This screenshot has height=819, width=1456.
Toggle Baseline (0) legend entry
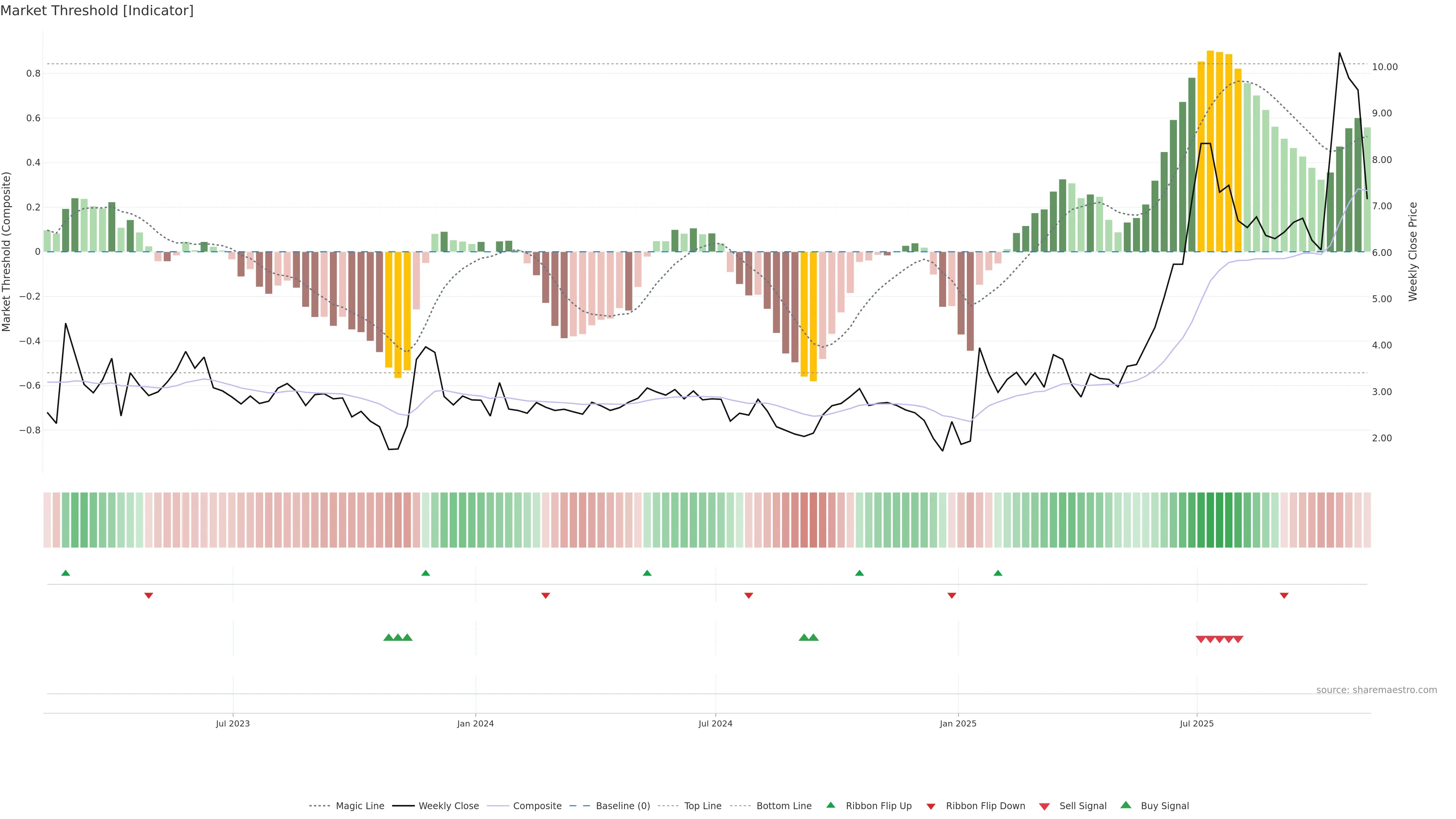[x=622, y=806]
